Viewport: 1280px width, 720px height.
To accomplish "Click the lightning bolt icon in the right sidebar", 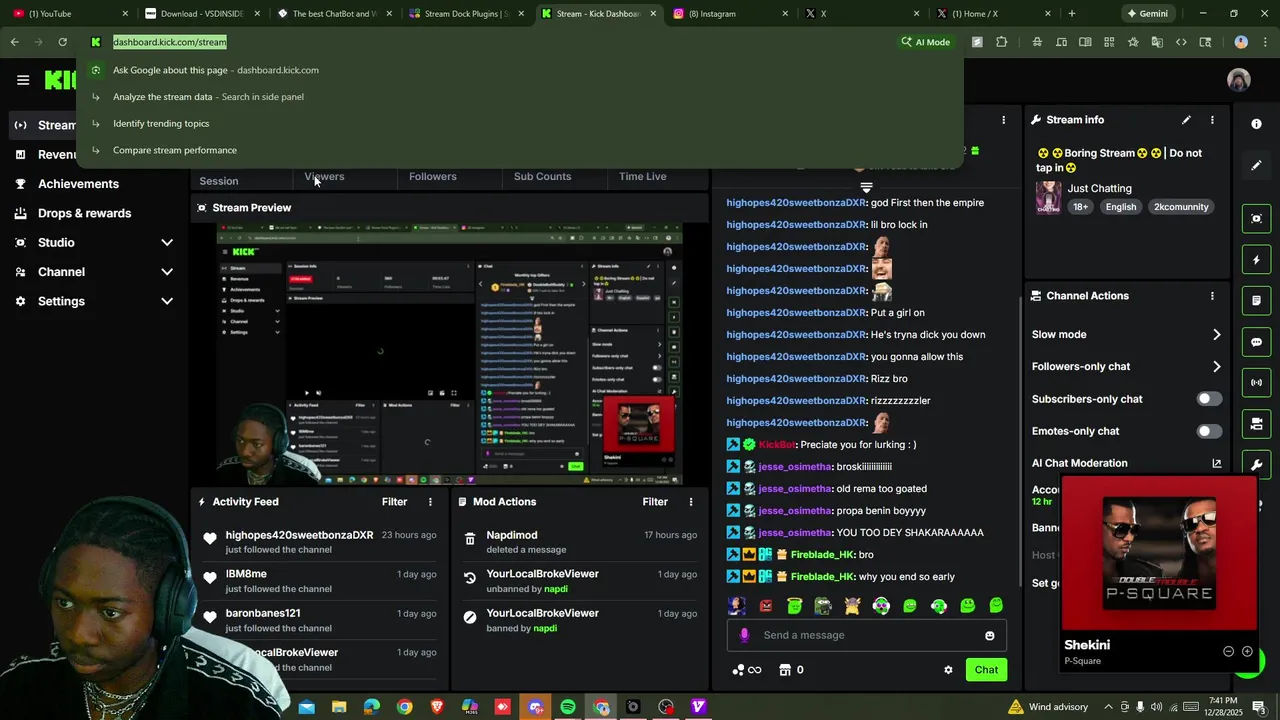I will tap(1256, 260).
